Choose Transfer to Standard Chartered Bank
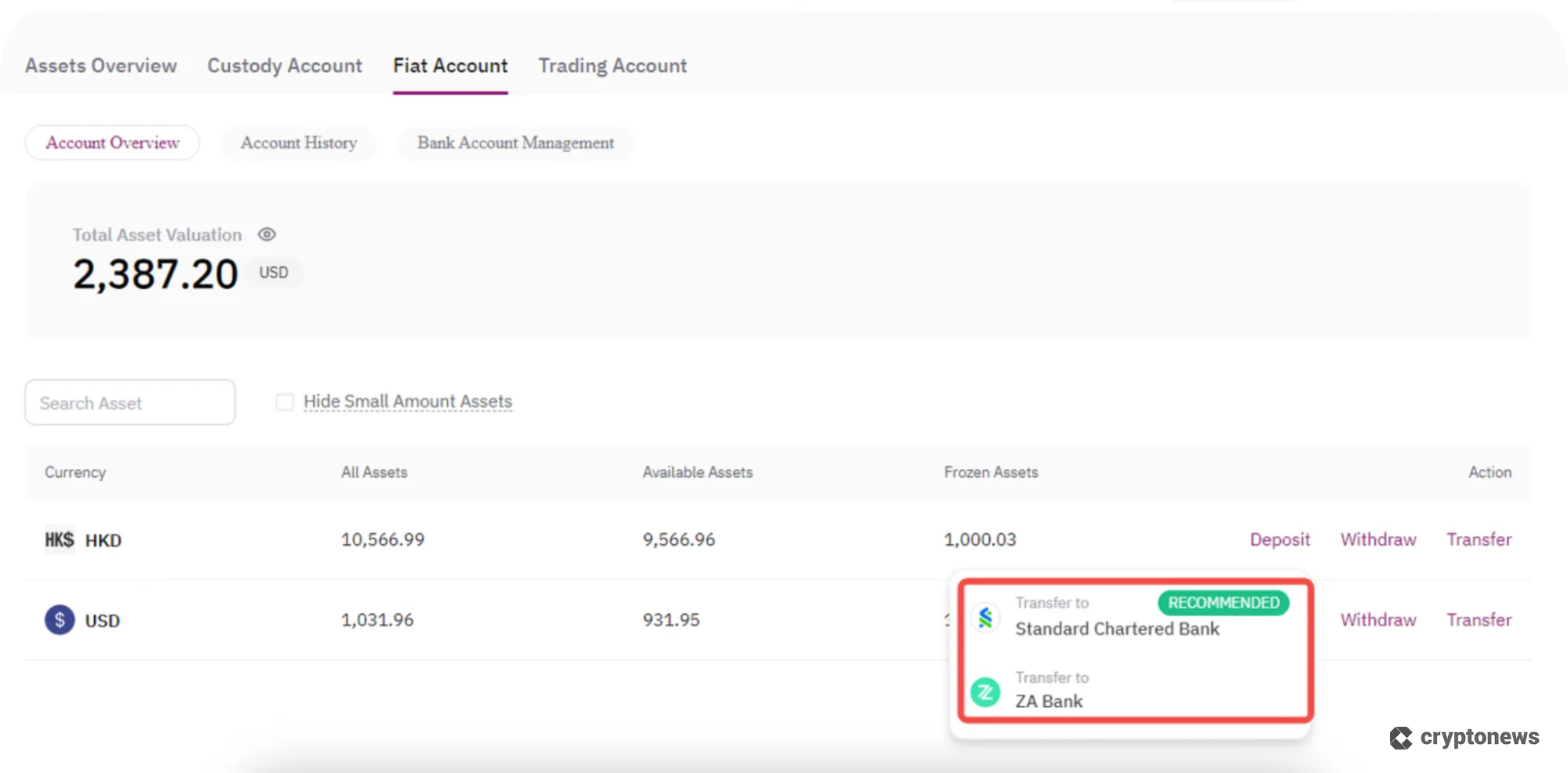 (x=1117, y=619)
